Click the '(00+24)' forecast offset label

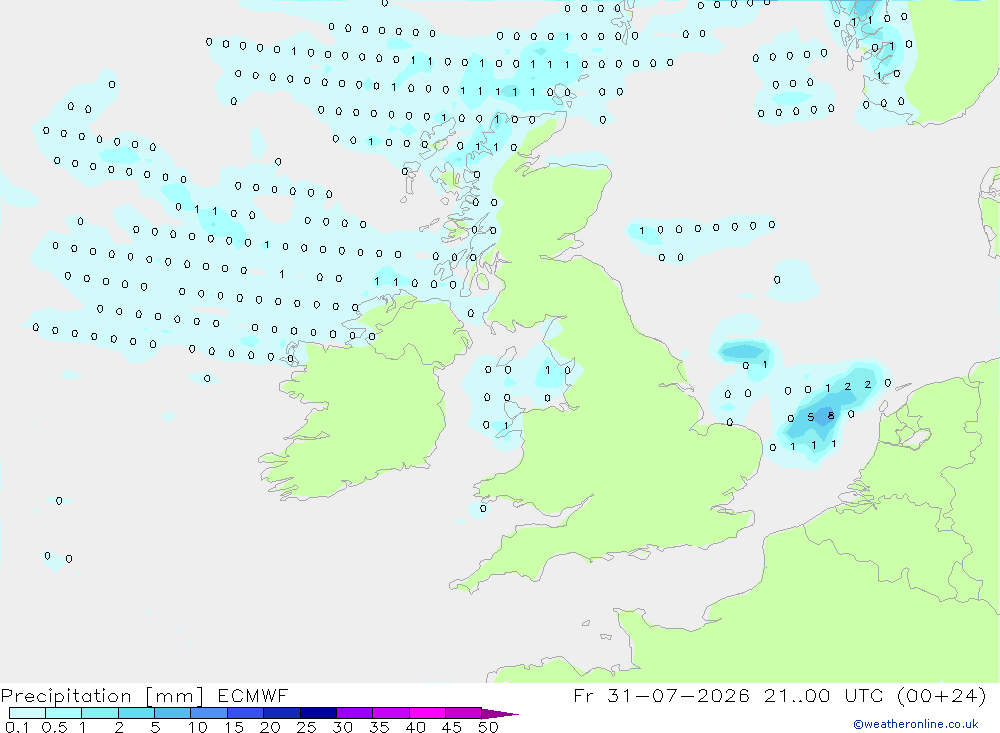click(941, 695)
